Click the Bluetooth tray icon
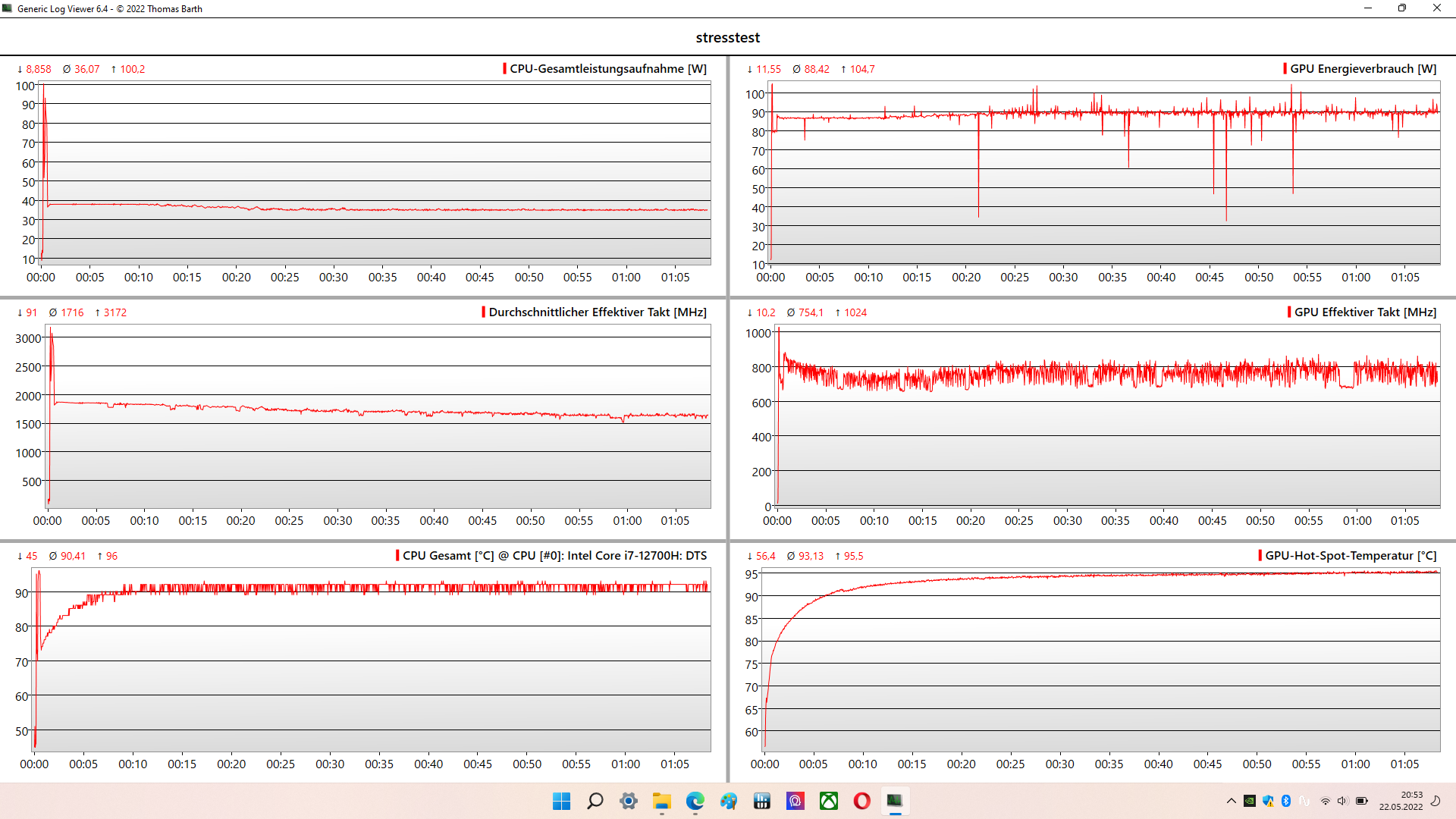This screenshot has height=819, width=1456. (x=1286, y=801)
